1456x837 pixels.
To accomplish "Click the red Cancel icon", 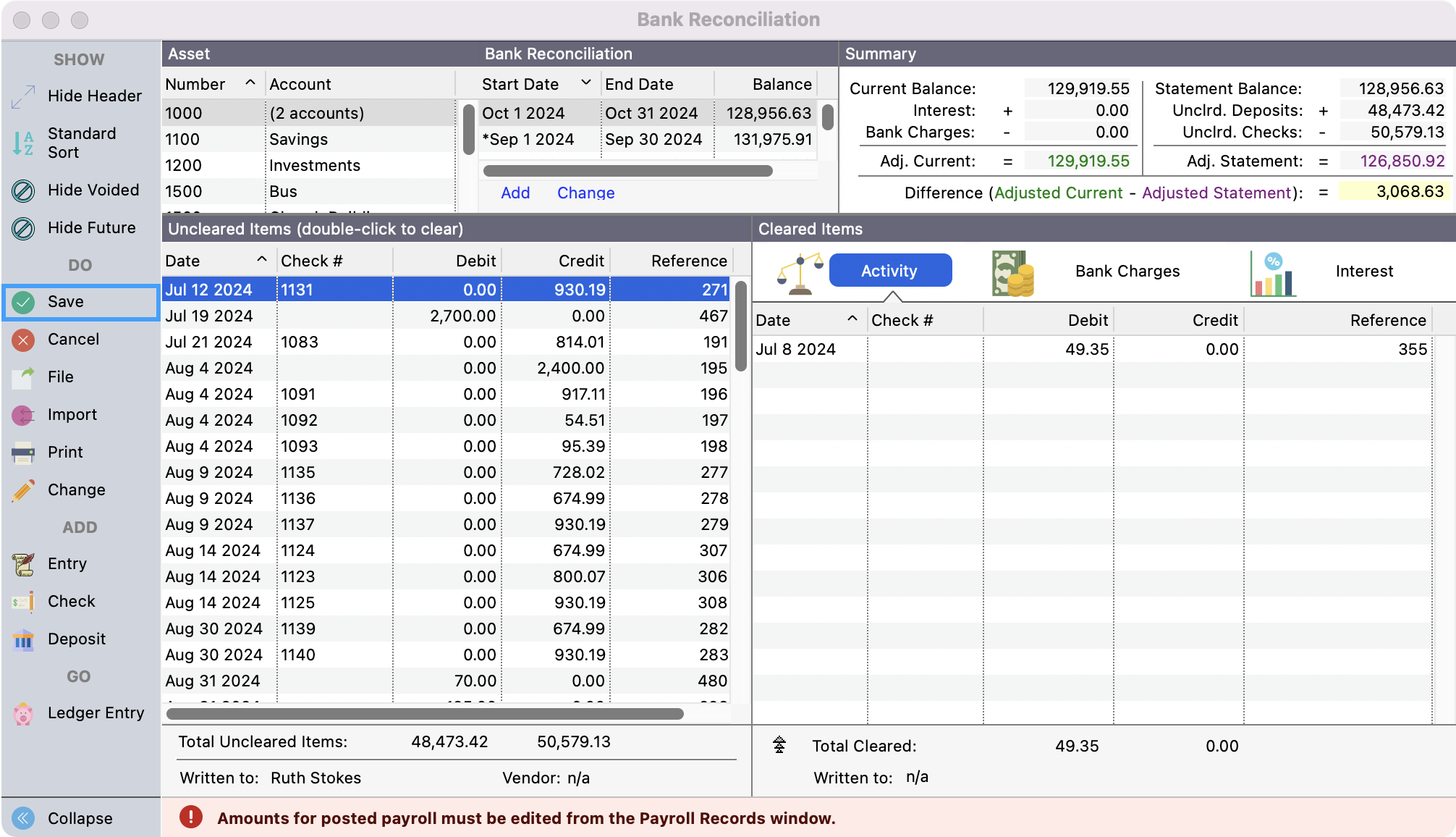I will point(23,340).
